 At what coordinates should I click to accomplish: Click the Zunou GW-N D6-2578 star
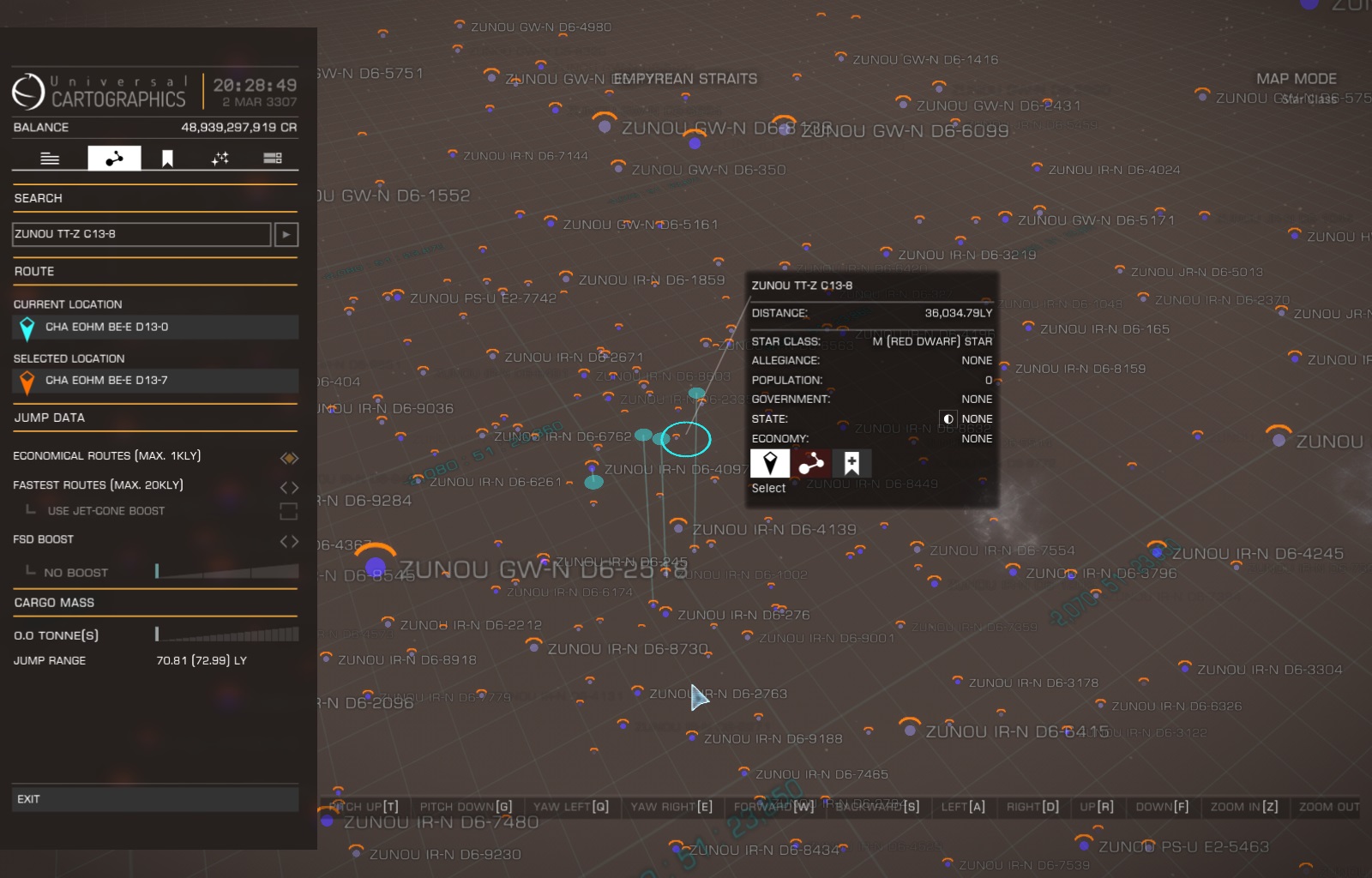pos(375,566)
